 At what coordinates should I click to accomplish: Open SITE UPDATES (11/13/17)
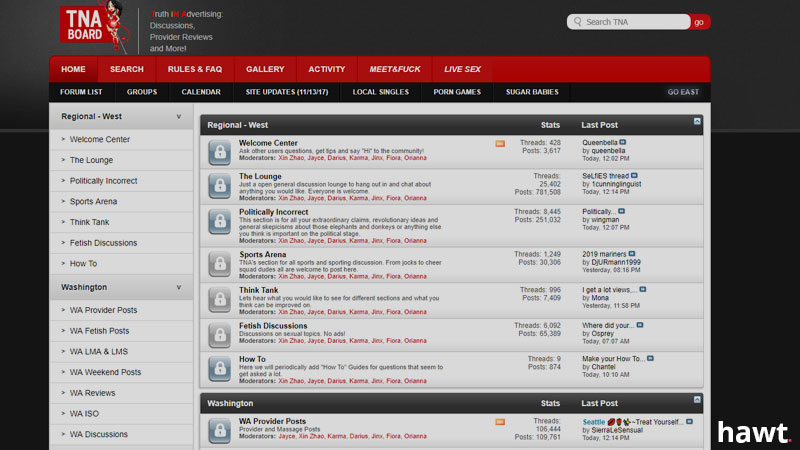(x=287, y=92)
